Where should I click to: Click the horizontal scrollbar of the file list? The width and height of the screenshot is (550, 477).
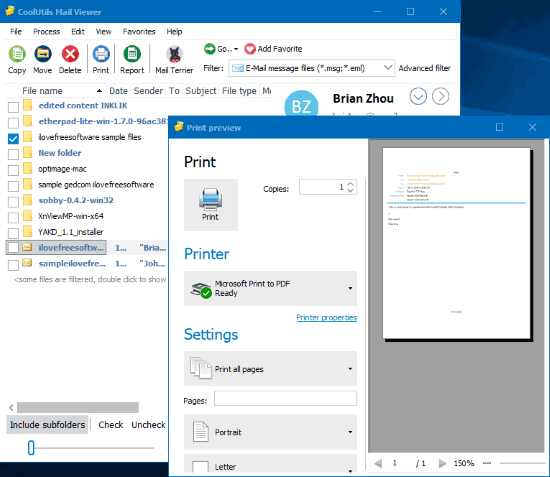click(x=78, y=407)
